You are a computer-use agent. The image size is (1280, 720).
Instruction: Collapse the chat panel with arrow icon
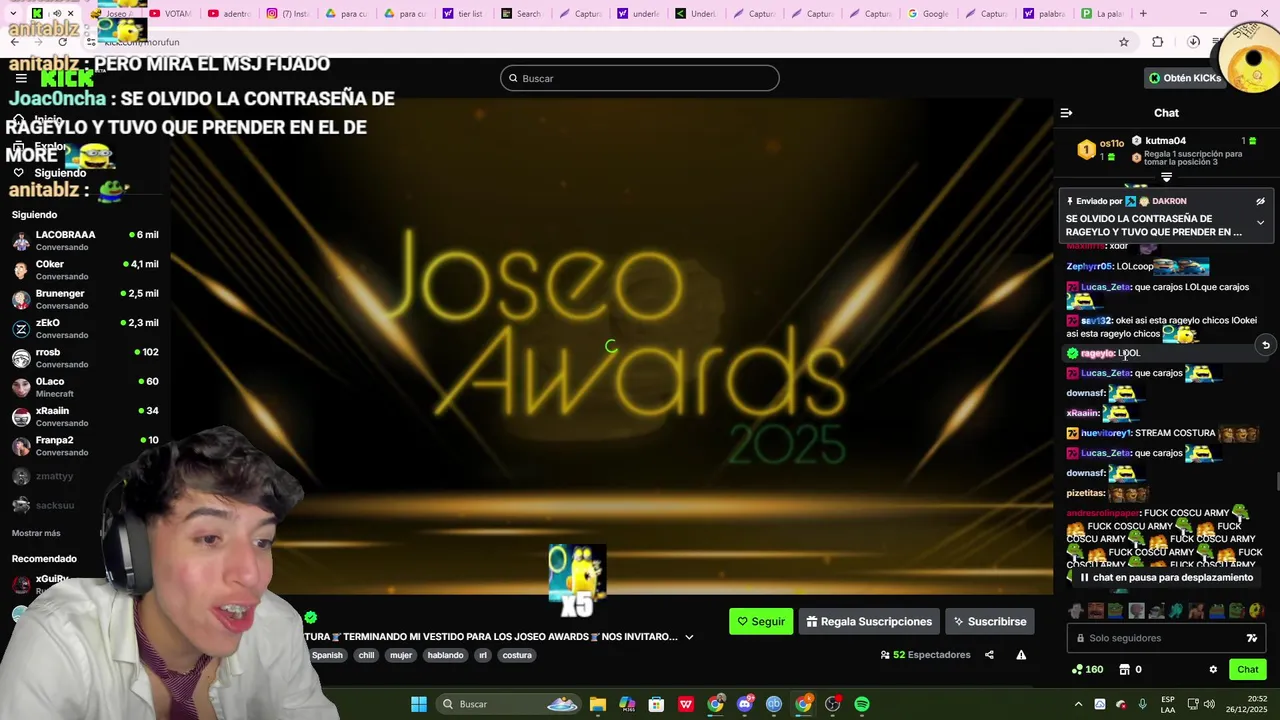tap(1066, 113)
